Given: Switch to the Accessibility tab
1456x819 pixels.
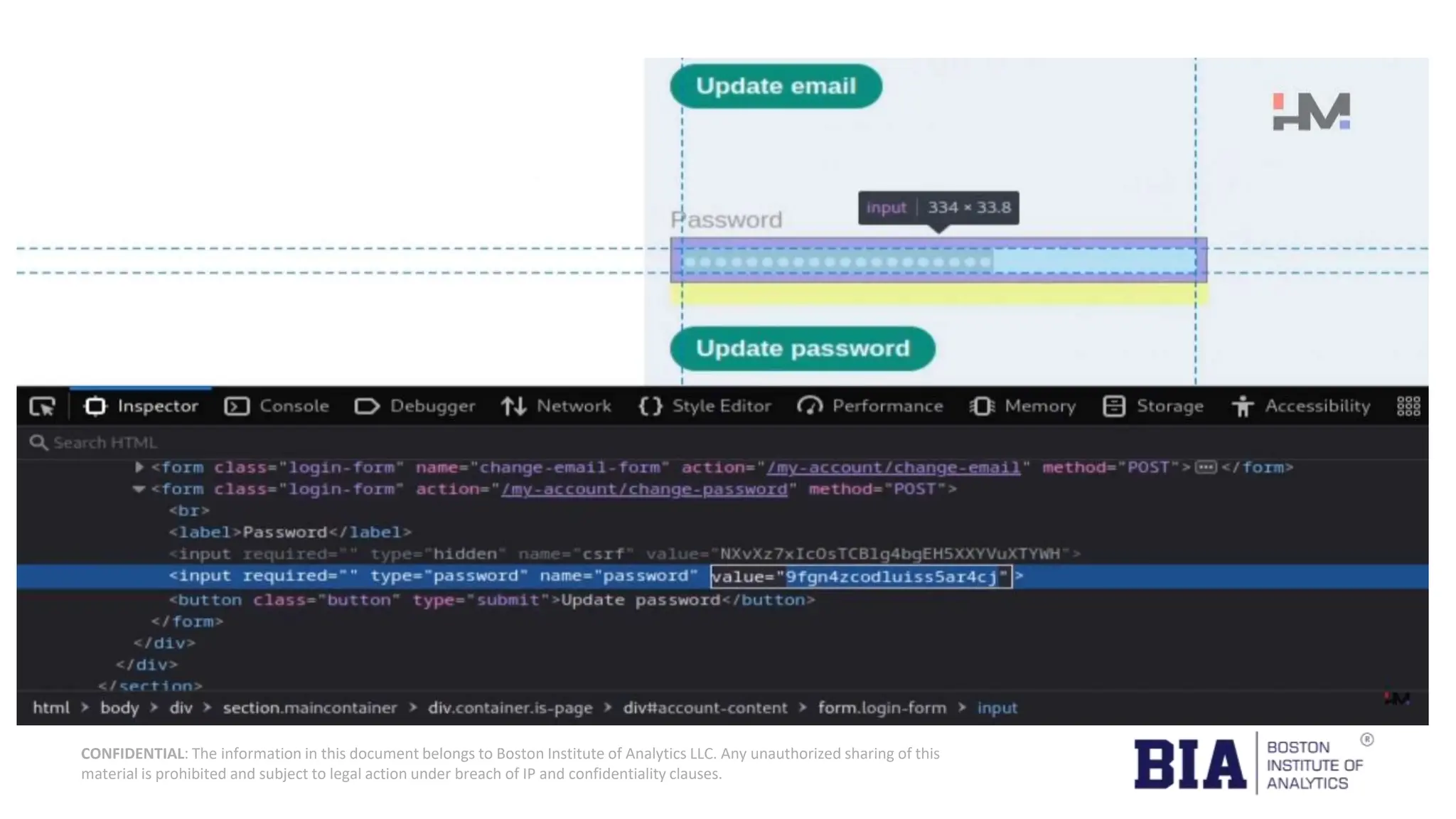Looking at the screenshot, I should coord(1301,407).
